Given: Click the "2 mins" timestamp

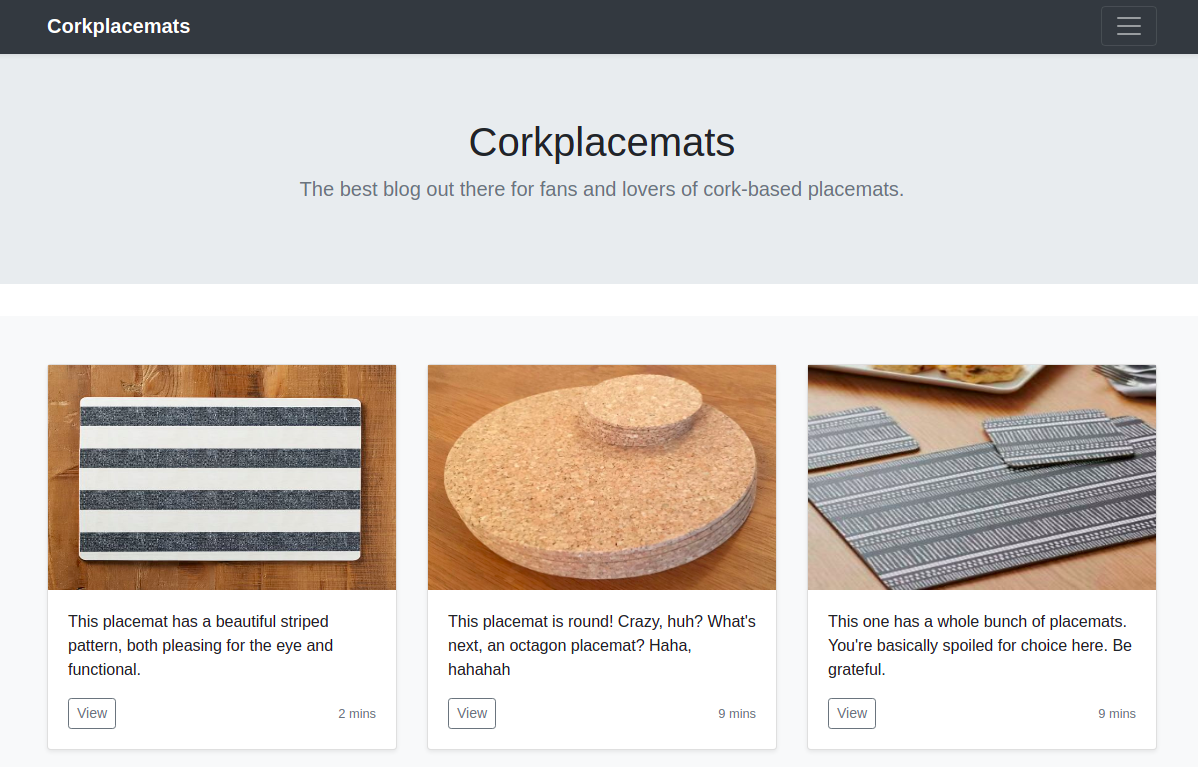Looking at the screenshot, I should tap(357, 714).
